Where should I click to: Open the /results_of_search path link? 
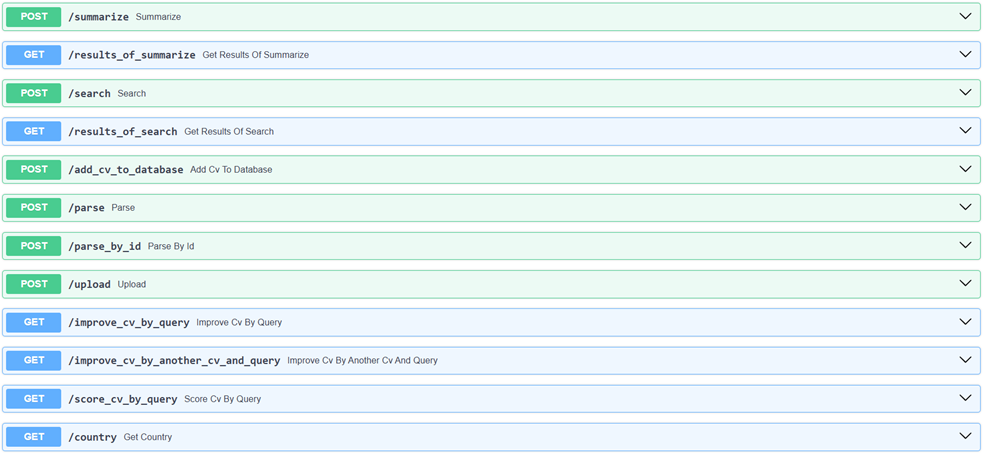[x=122, y=132]
